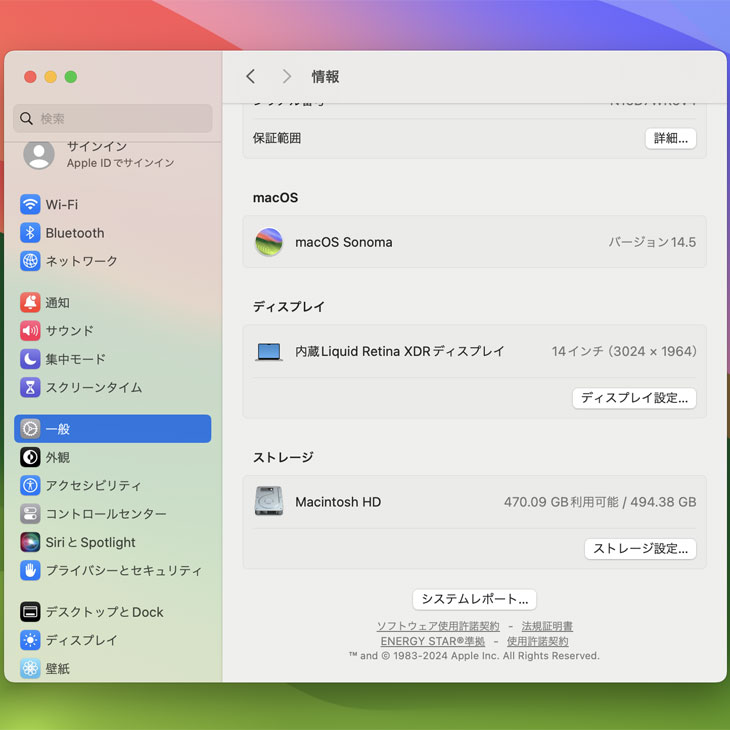Open the ディスプレイ sun icon in sidebar
The width and height of the screenshot is (730, 730).
(30, 640)
